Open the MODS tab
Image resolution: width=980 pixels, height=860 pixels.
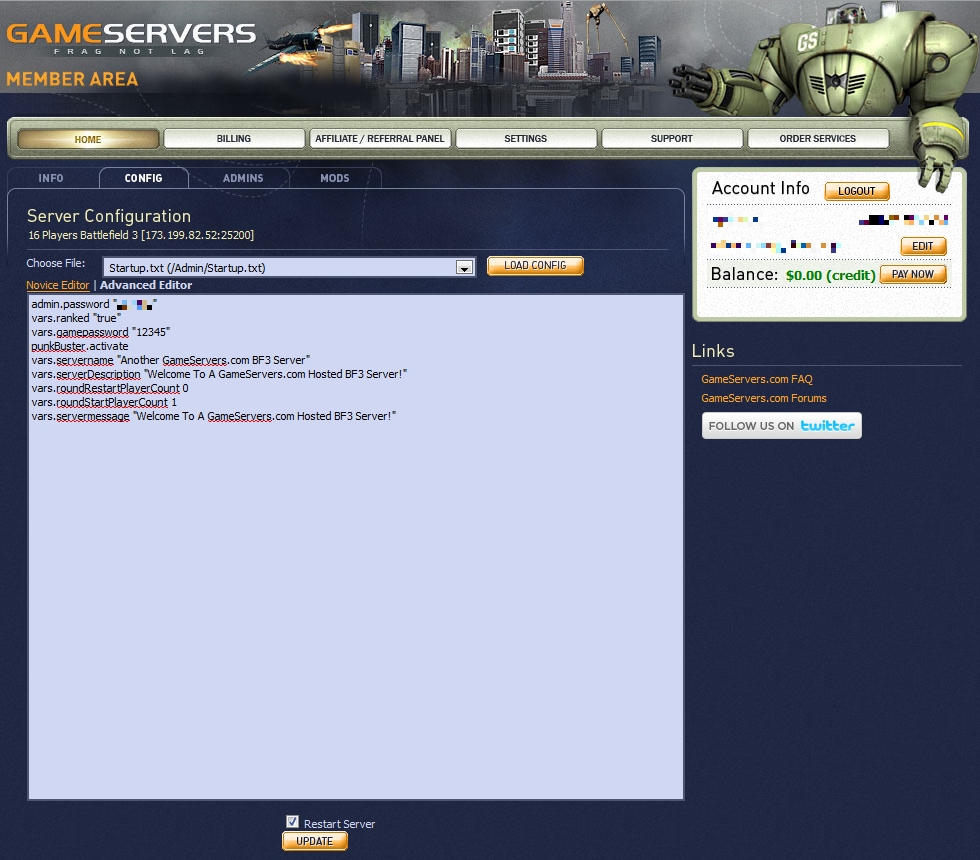(x=335, y=178)
